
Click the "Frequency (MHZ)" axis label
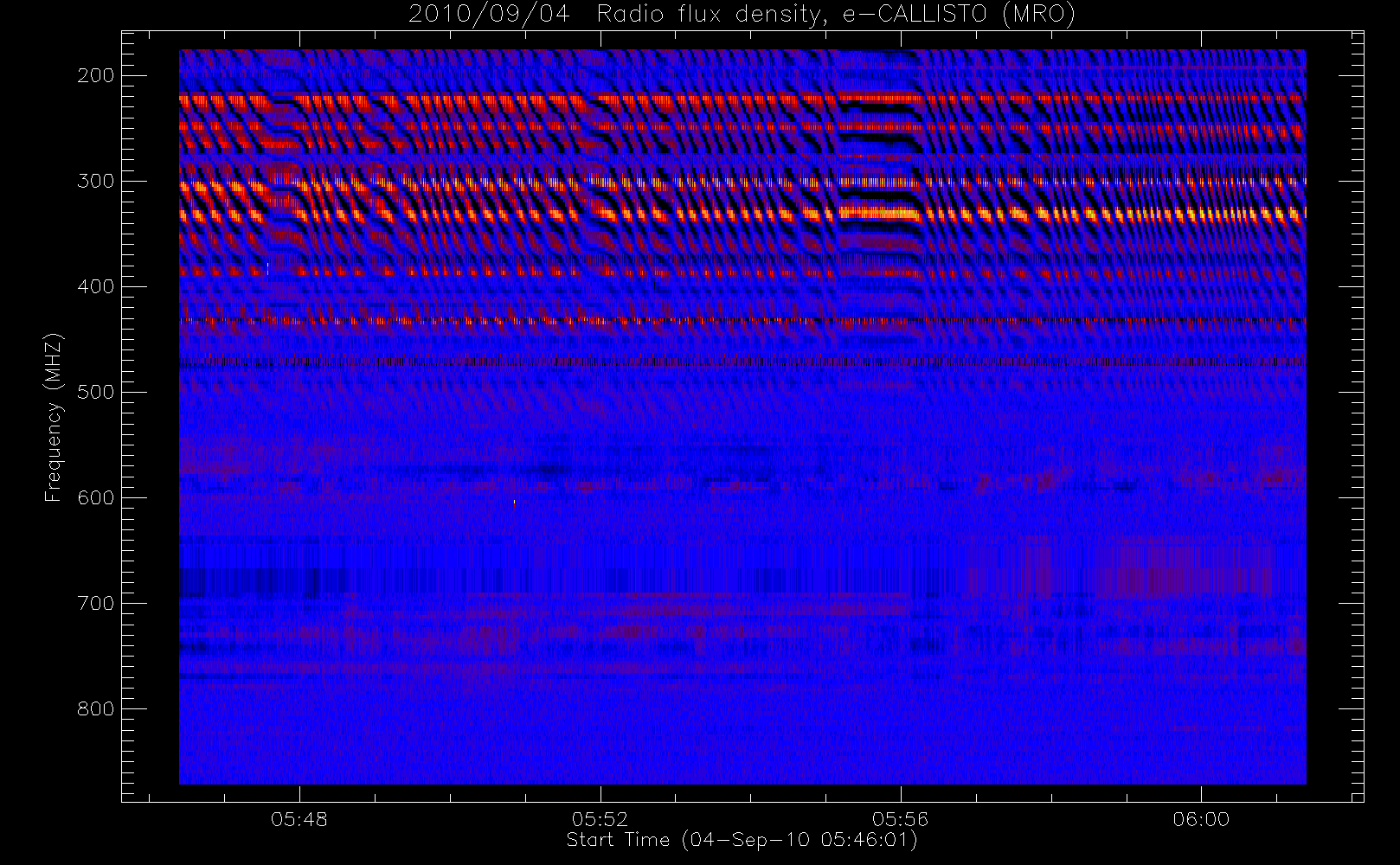click(x=54, y=417)
